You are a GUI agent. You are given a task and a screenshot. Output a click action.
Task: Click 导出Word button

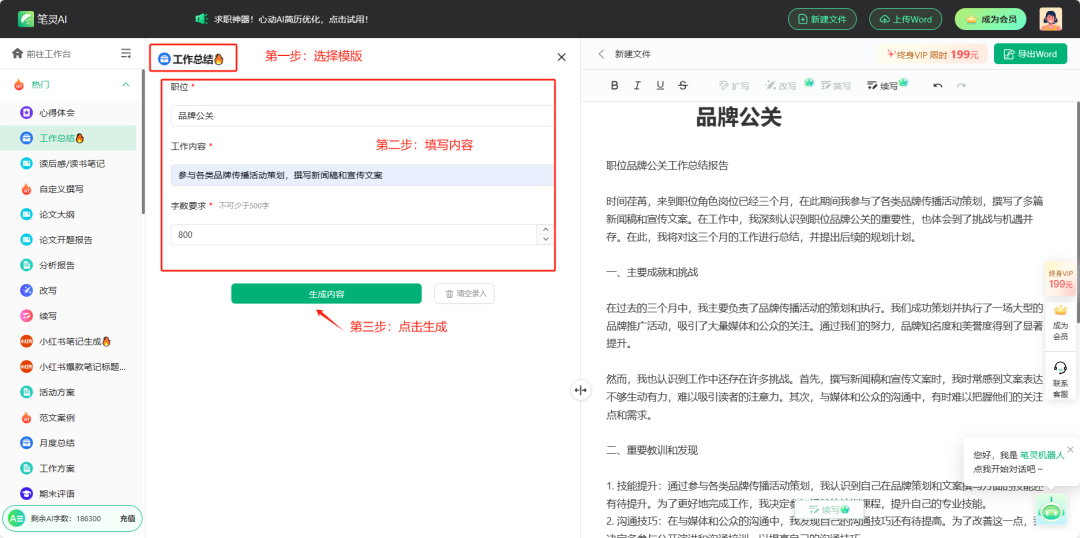tap(1030, 54)
